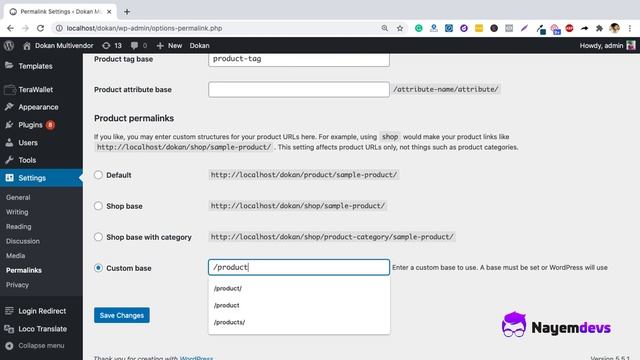Open TeraWallet in sidebar
This screenshot has width=640, height=360.
35,89
